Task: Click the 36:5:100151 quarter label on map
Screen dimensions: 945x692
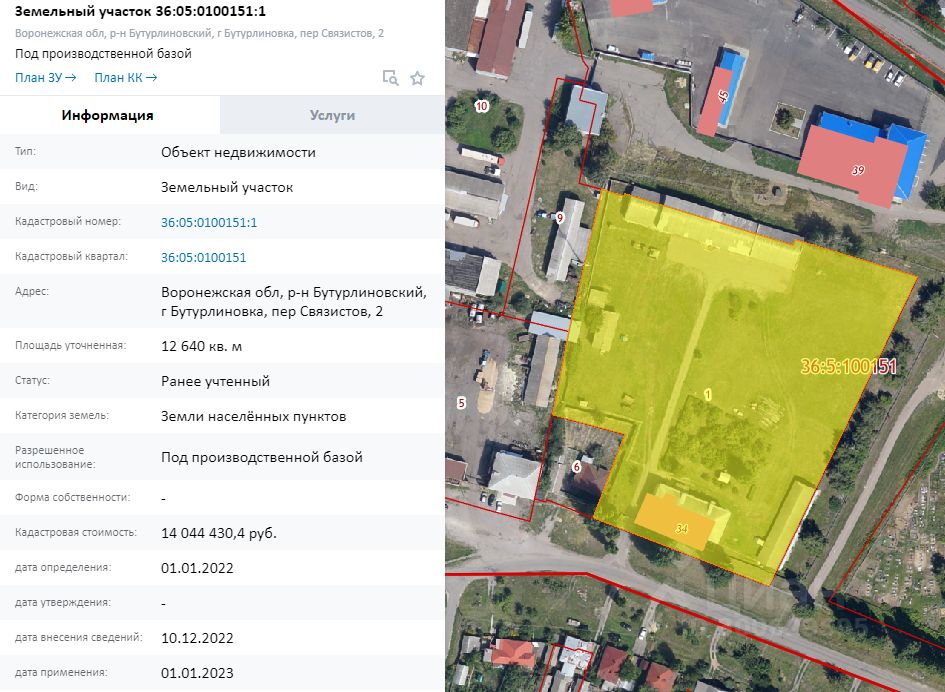Action: point(848,367)
